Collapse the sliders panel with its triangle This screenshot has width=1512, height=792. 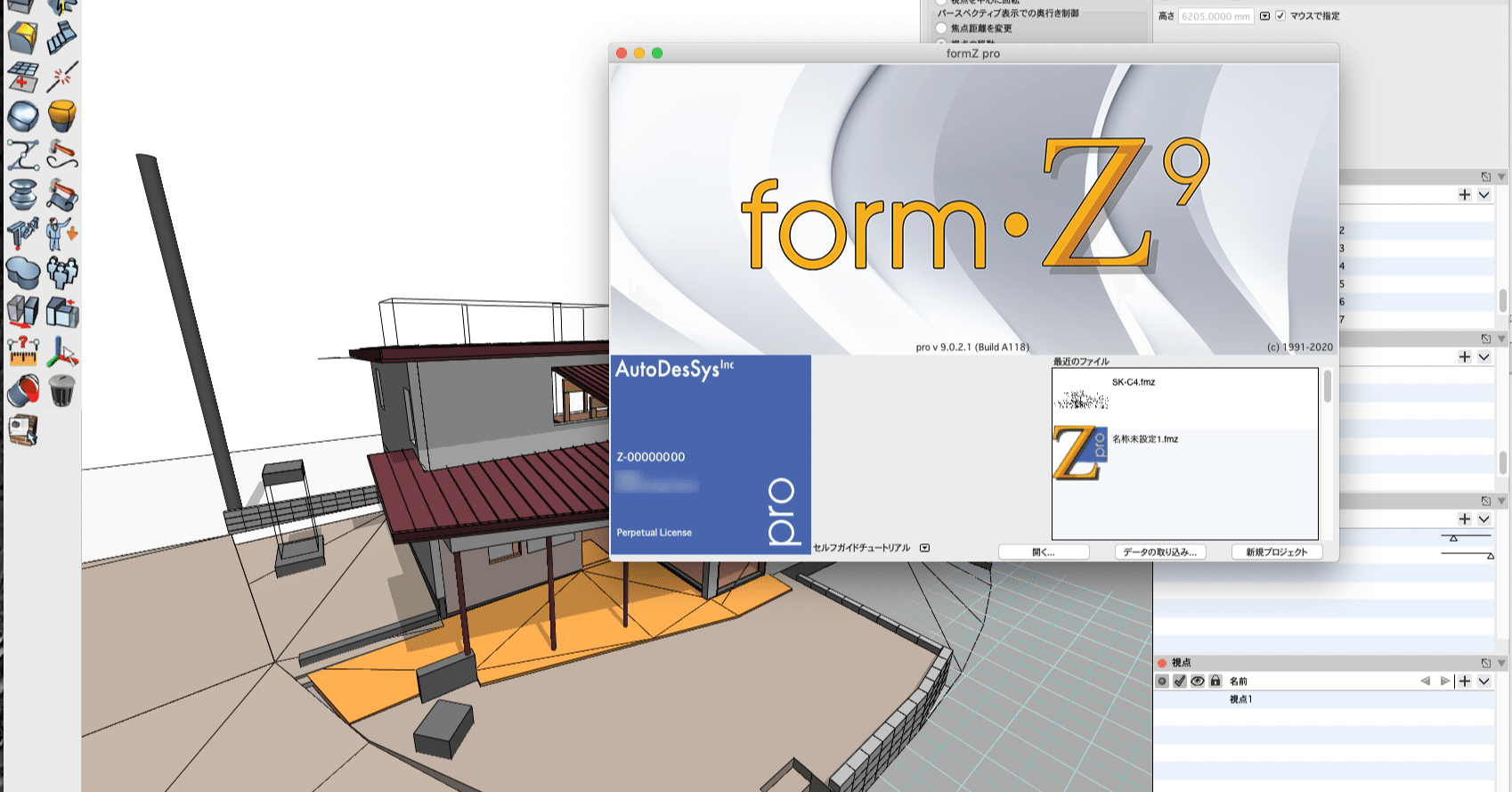(1502, 501)
